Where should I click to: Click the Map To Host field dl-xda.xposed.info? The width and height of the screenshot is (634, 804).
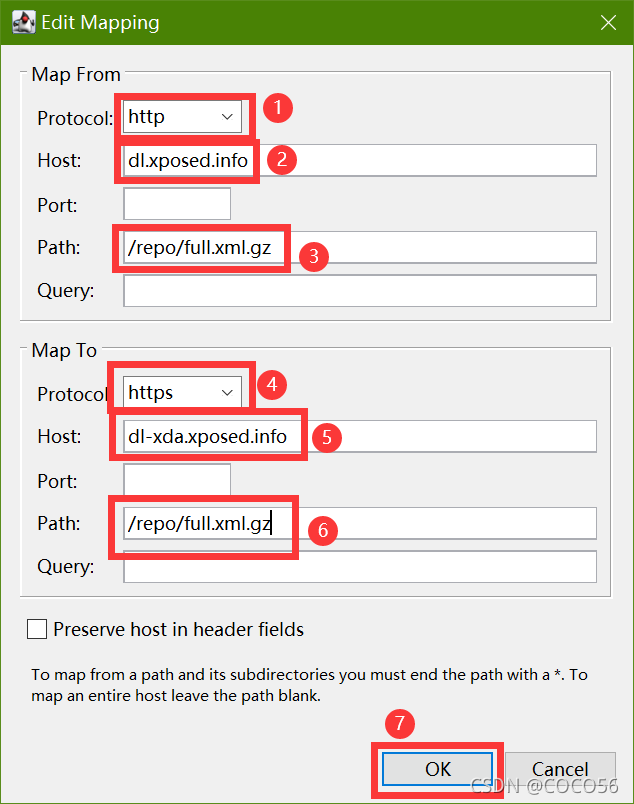coord(360,436)
